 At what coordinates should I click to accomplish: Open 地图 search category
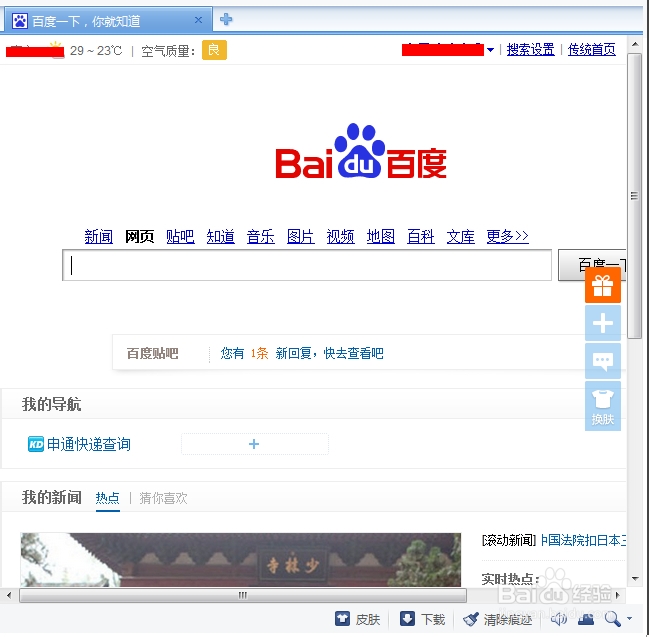click(381, 237)
